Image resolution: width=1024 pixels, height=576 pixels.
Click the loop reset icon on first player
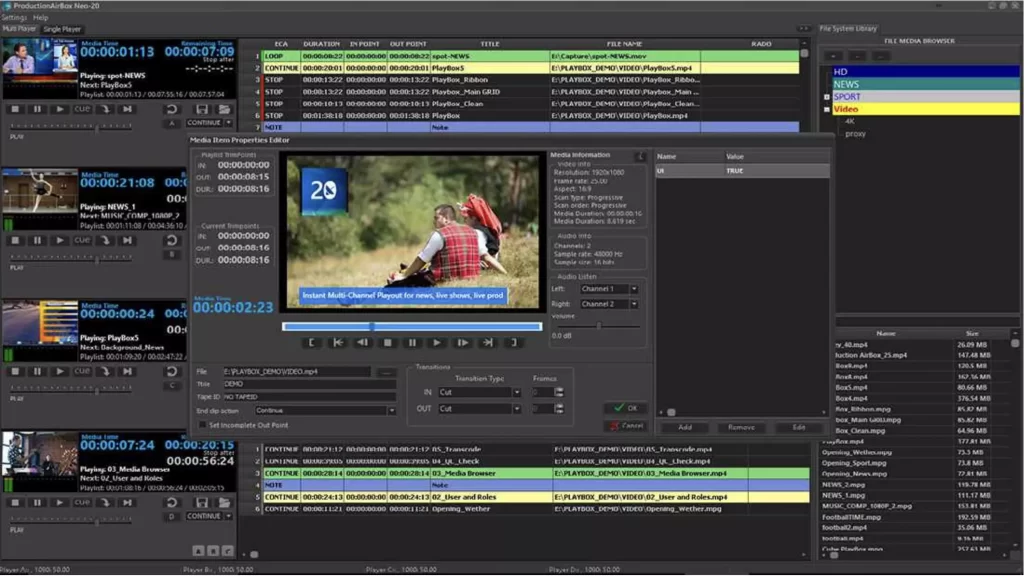(x=172, y=108)
